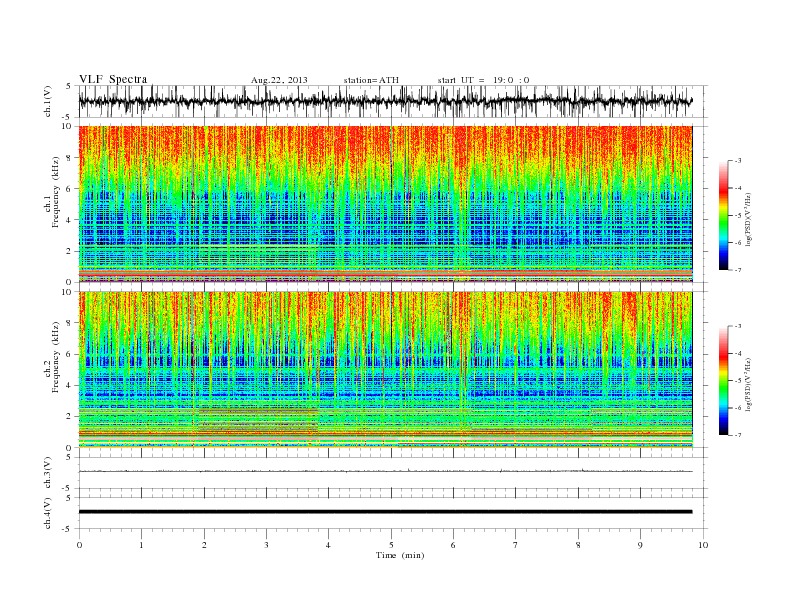
Task: Click the date label "Aug.22, 2013"
Action: [x=279, y=80]
